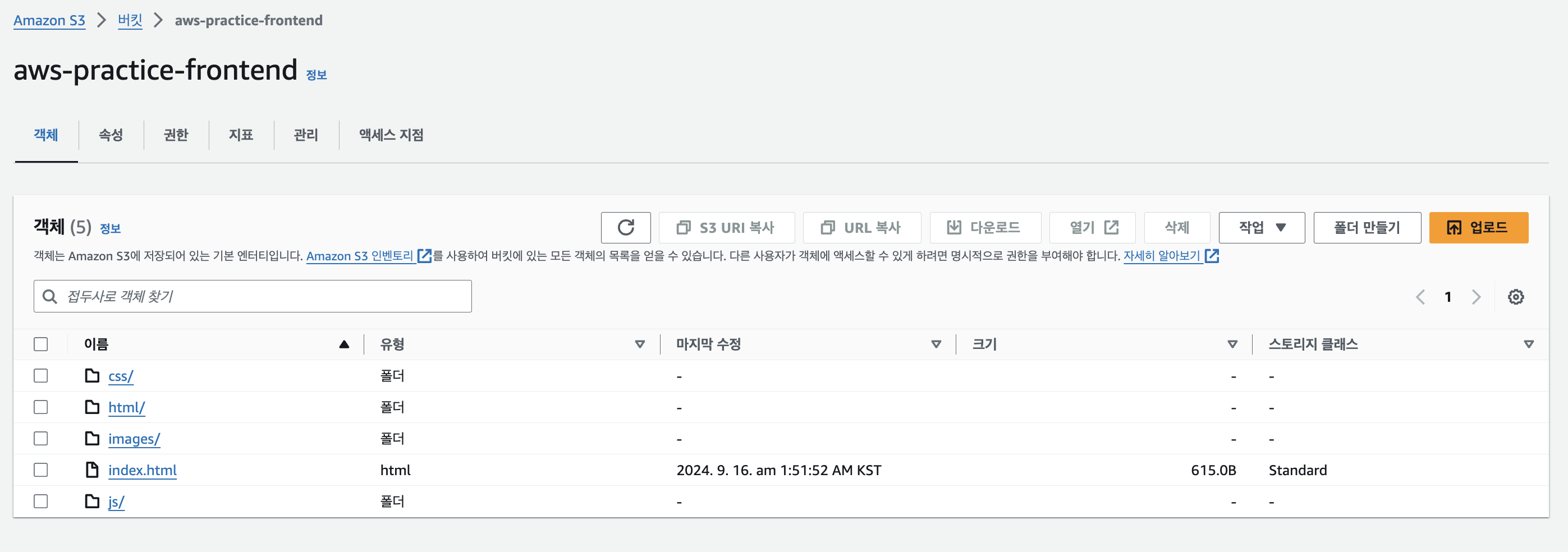The height and width of the screenshot is (552, 1568).
Task: Click page number 1 in pagination
Action: (1448, 297)
